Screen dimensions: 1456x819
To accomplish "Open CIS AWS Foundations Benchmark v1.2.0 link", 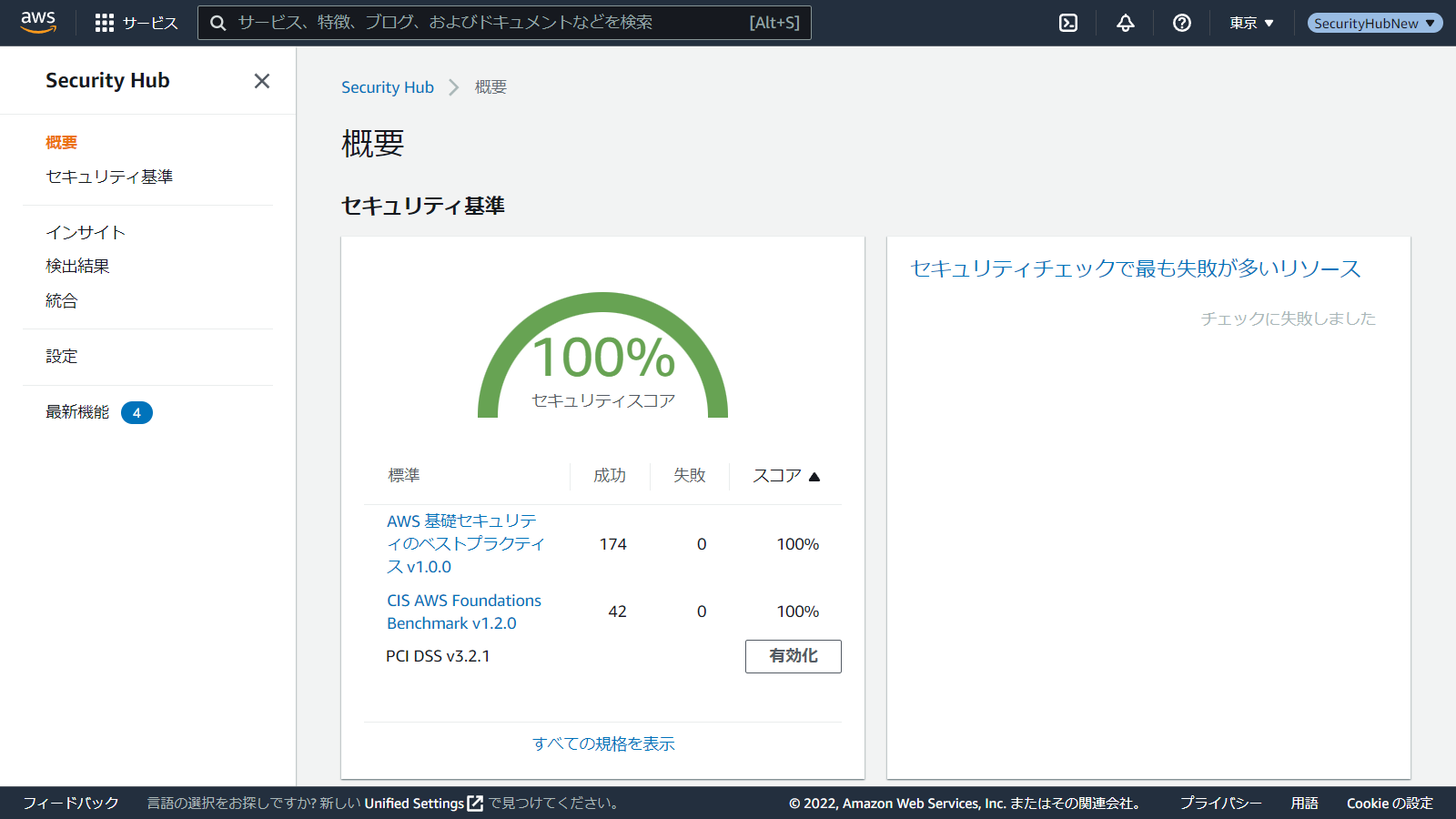I will point(463,612).
